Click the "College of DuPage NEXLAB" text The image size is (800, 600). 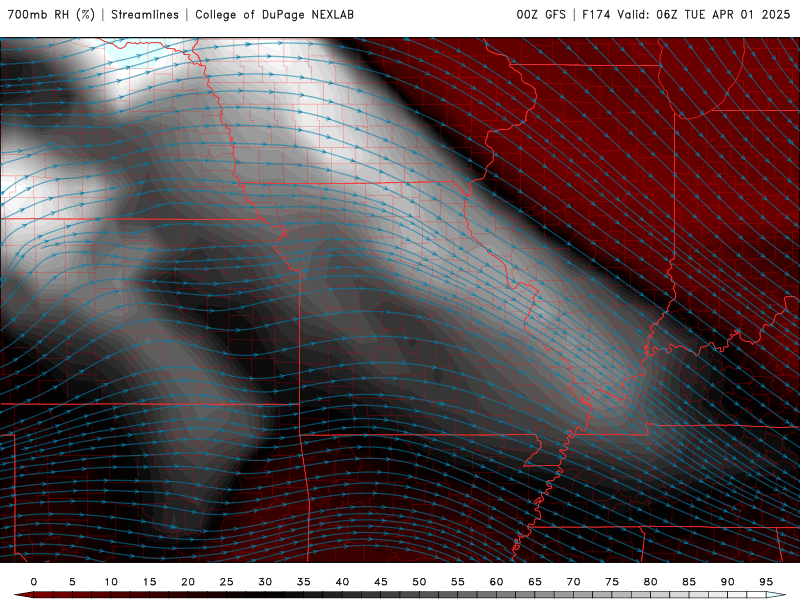[x=274, y=15]
